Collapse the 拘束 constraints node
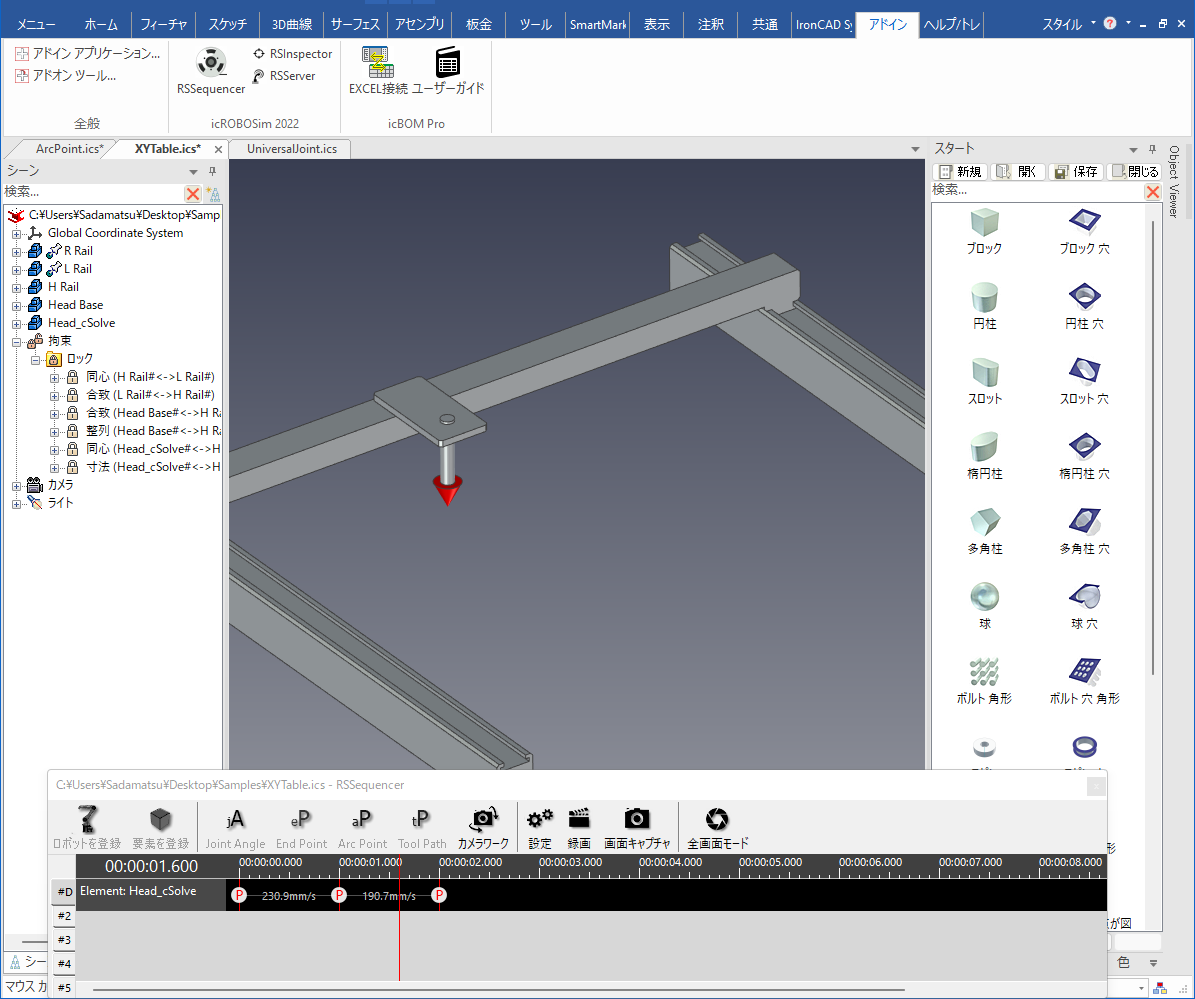The image size is (1195, 999). pyautogui.click(x=16, y=341)
